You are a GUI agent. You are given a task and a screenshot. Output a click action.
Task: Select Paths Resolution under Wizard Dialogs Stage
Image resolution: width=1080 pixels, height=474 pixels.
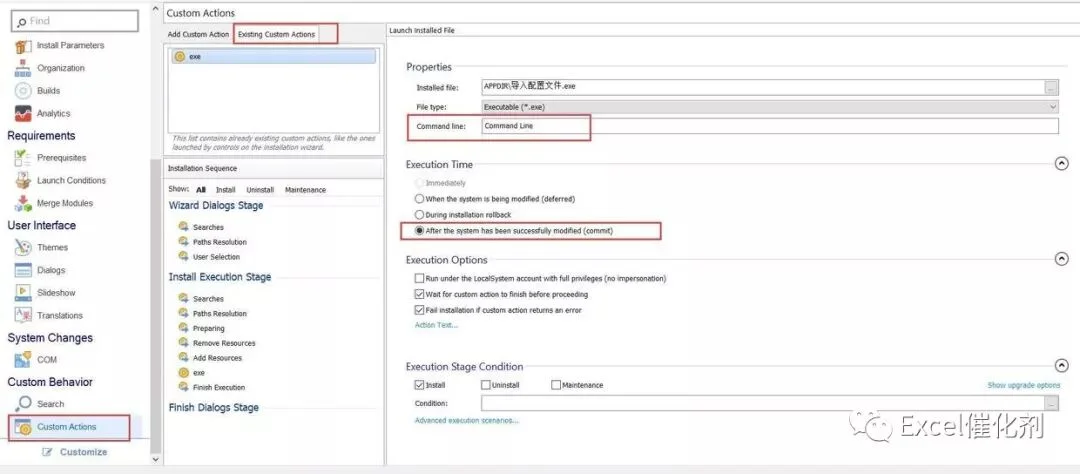click(x=219, y=242)
